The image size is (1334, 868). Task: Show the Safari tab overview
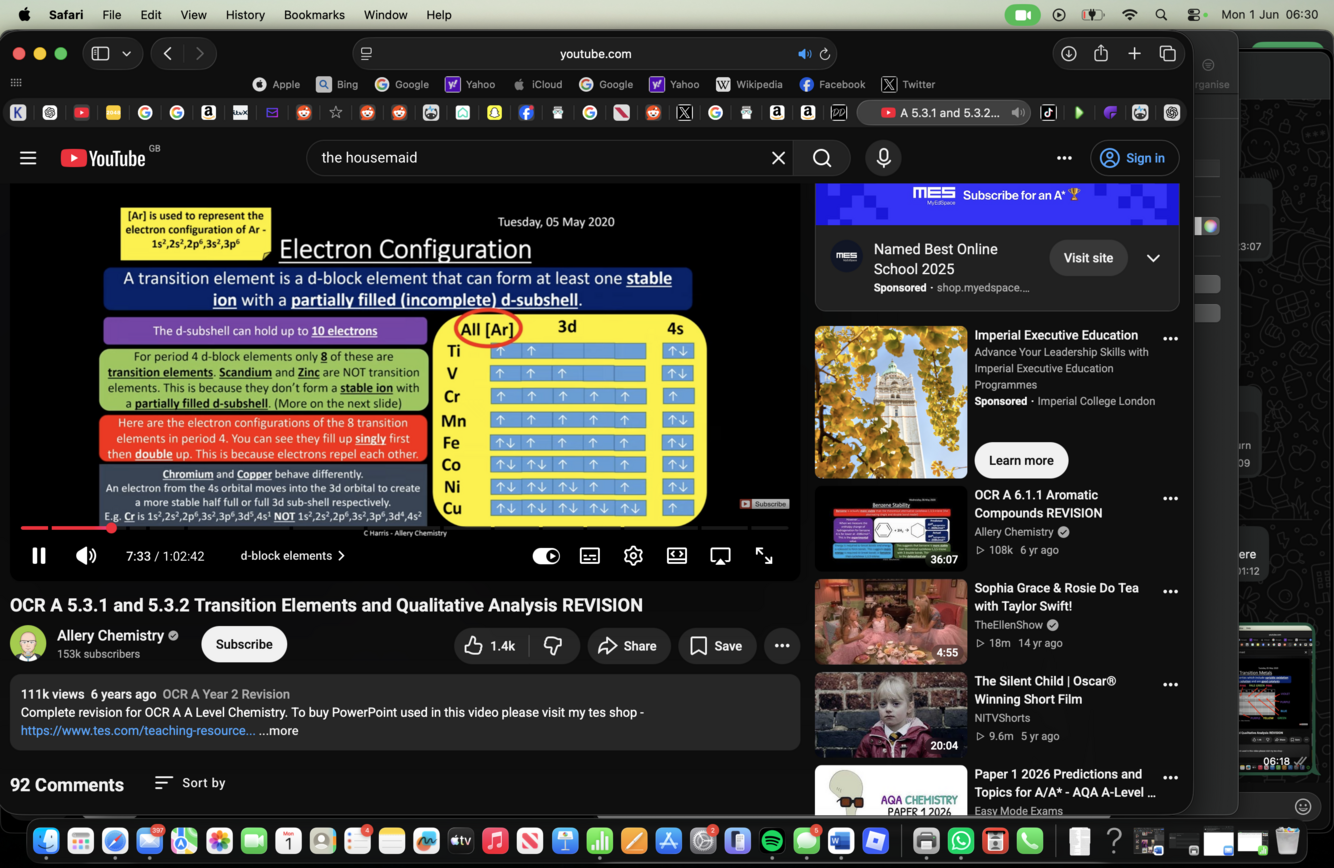(x=1167, y=54)
